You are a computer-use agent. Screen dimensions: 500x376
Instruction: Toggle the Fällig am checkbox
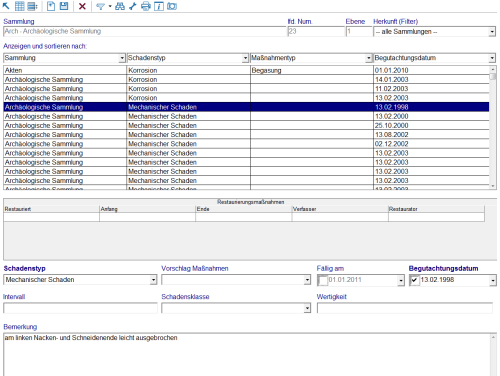pyautogui.click(x=322, y=280)
